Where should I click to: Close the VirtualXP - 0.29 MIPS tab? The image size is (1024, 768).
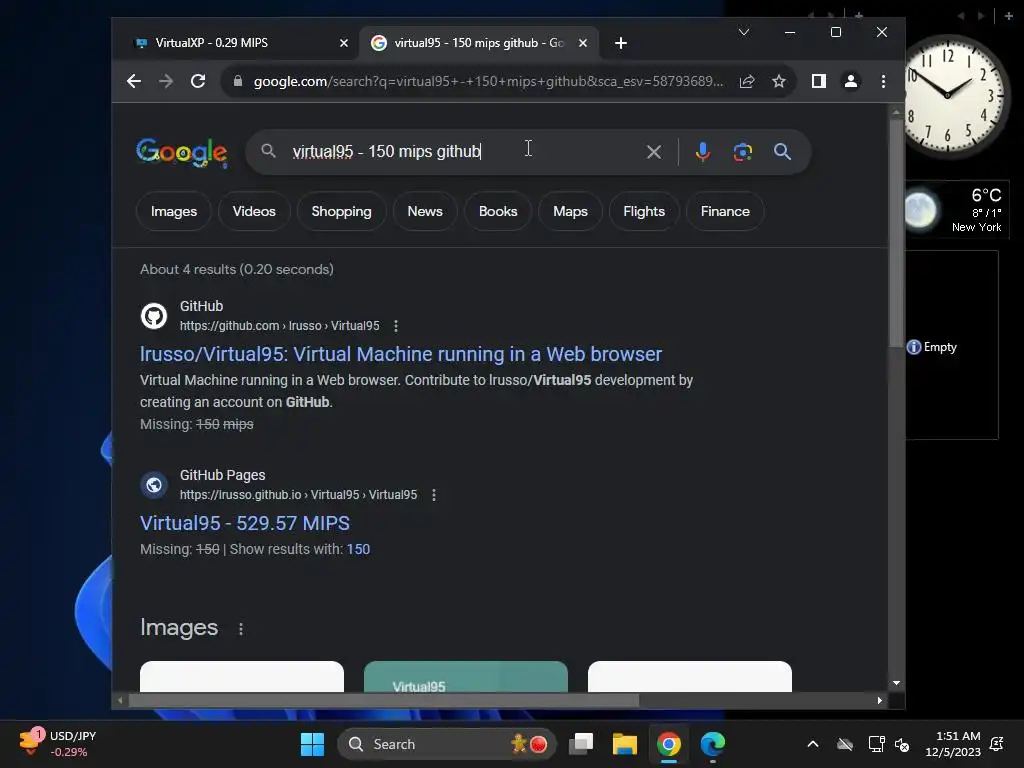pyautogui.click(x=344, y=43)
